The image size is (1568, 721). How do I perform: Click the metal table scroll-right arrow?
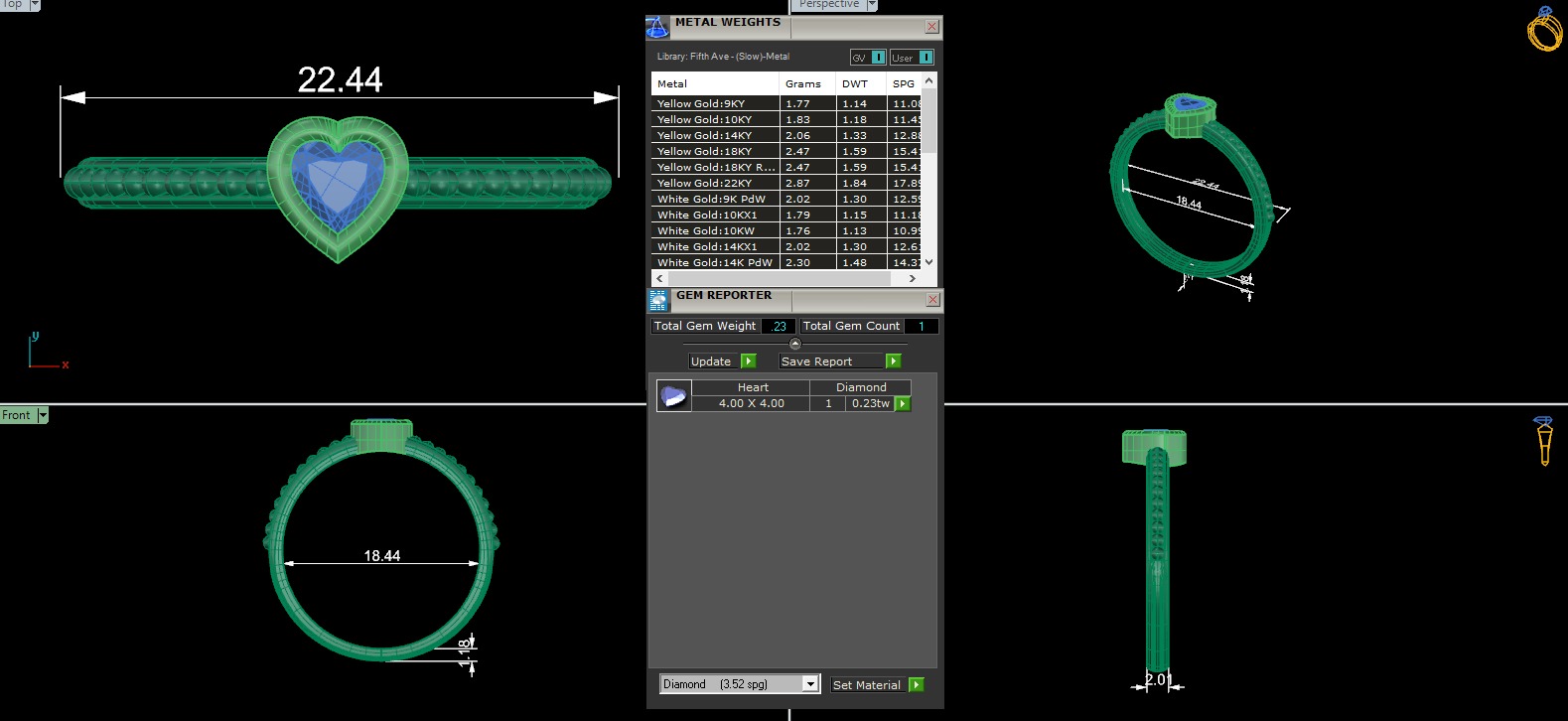point(913,279)
